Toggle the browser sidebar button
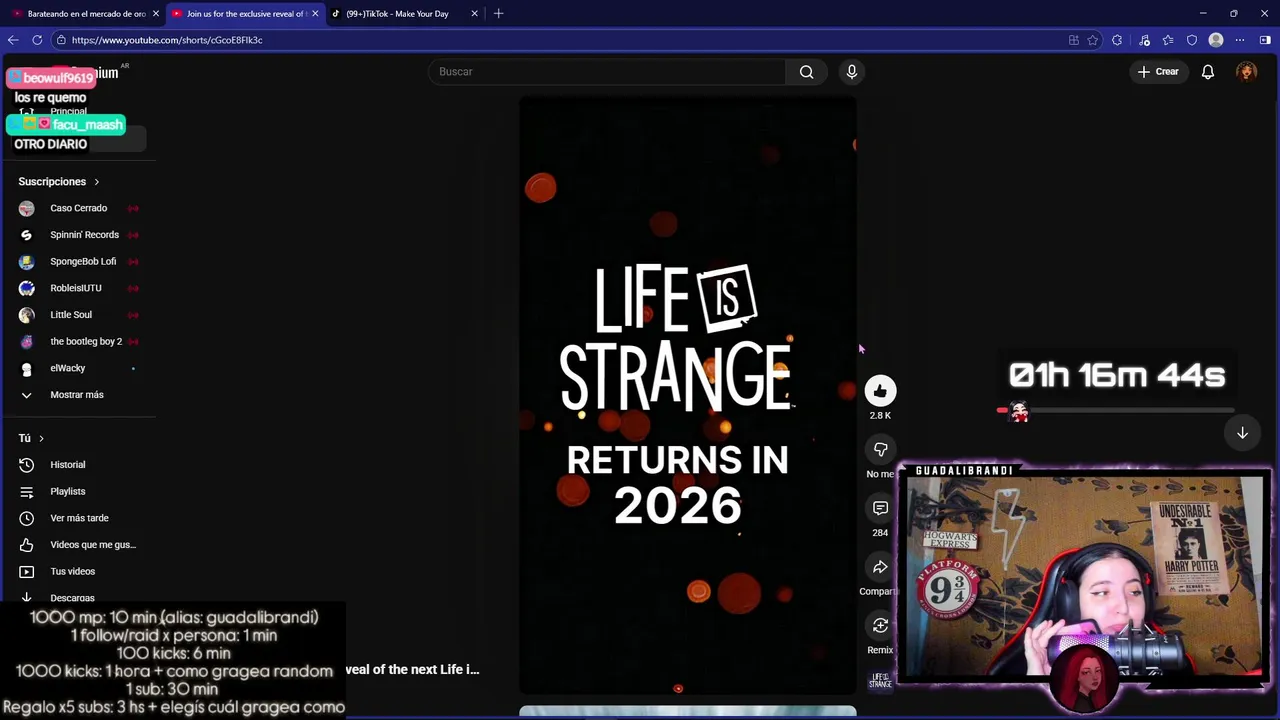The image size is (1280, 720). click(1265, 40)
